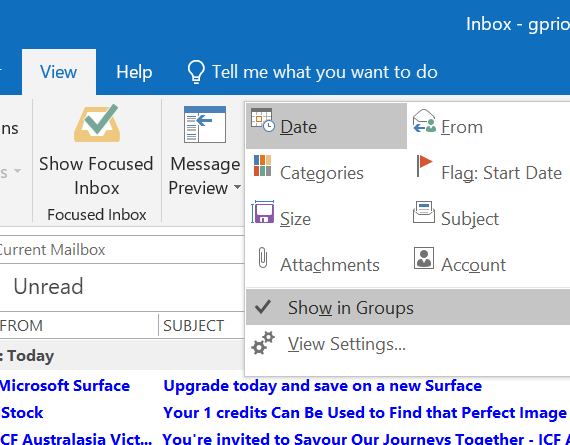This screenshot has height=445, width=570.
Task: Open the Microsoft Surface upgrade email
Action: [285, 386]
